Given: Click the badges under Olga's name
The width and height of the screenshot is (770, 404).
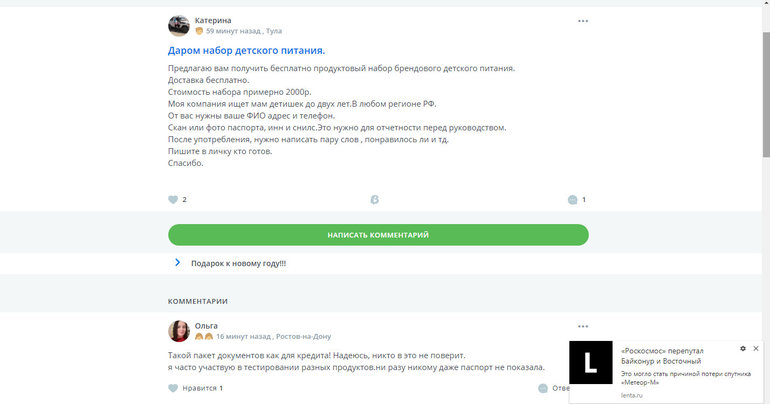Looking at the screenshot, I should [x=203, y=337].
